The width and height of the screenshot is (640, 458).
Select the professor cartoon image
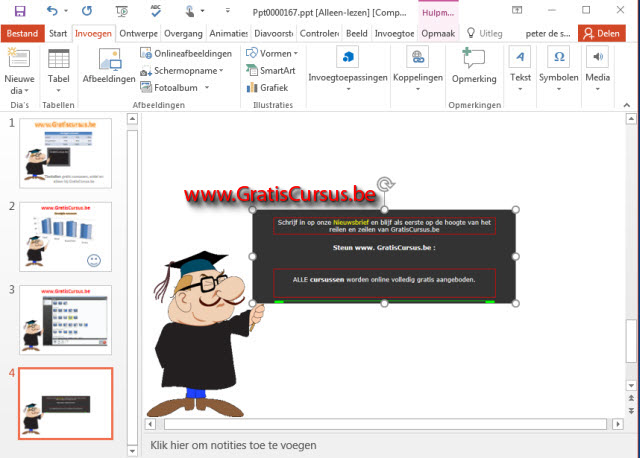(204, 335)
